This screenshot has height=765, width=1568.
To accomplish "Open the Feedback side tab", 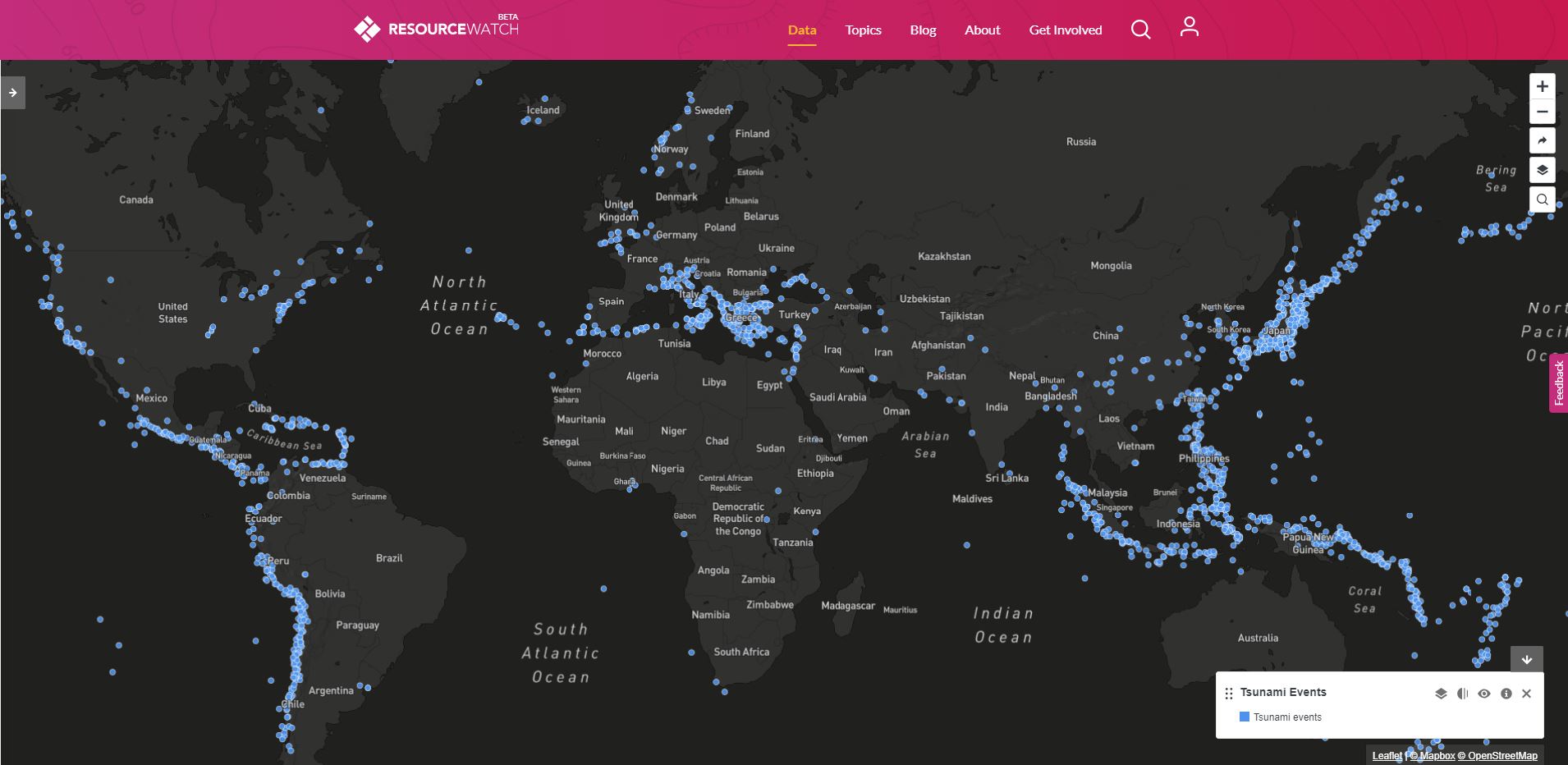I will [x=1558, y=383].
